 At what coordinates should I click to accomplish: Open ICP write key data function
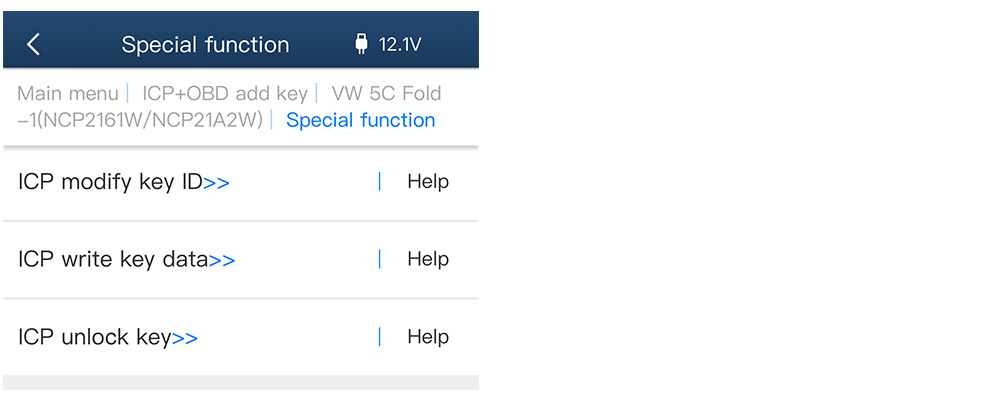[112, 260]
